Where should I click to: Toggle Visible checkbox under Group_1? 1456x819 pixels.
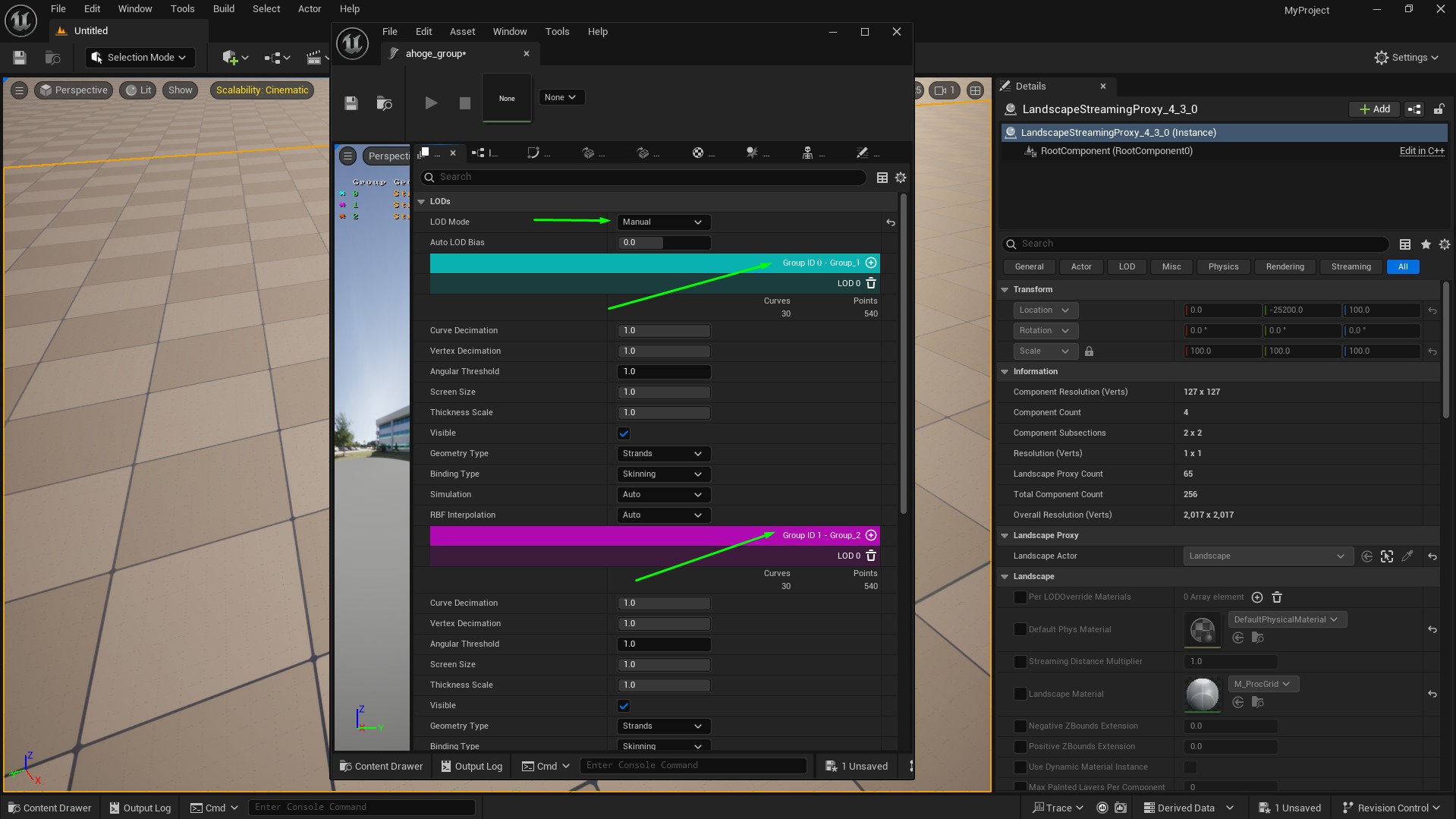click(624, 433)
